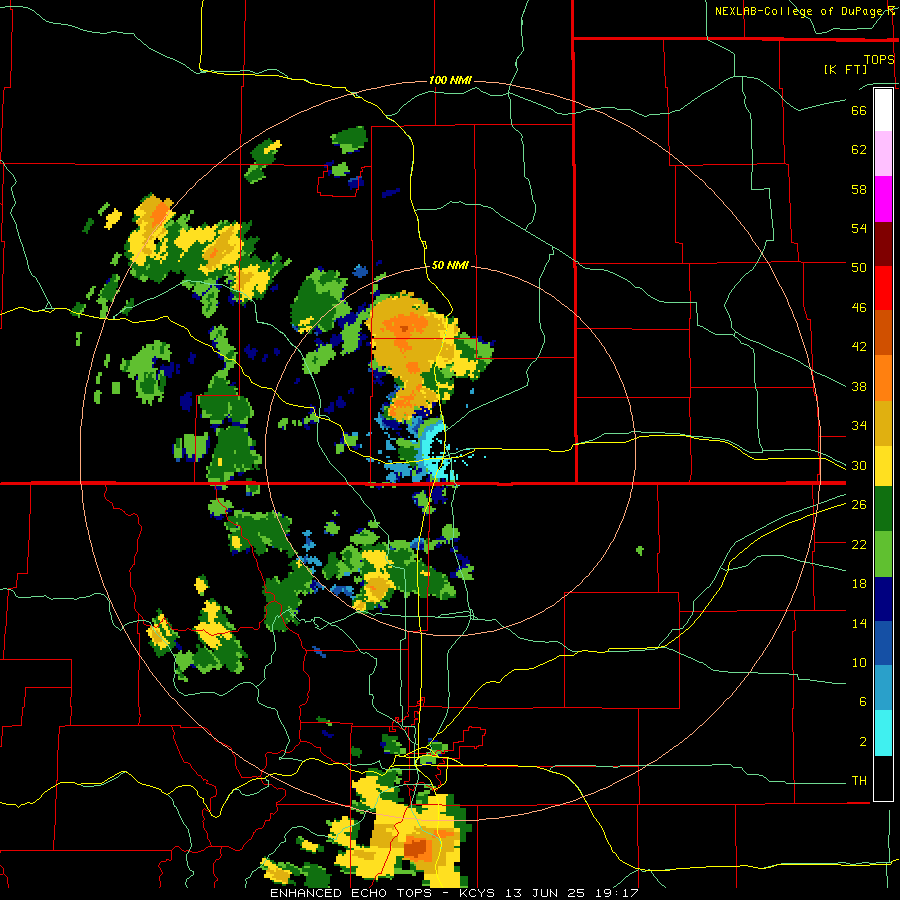This screenshot has height=900, width=900.
Task: Click the 50 legend value
Action: (x=859, y=268)
